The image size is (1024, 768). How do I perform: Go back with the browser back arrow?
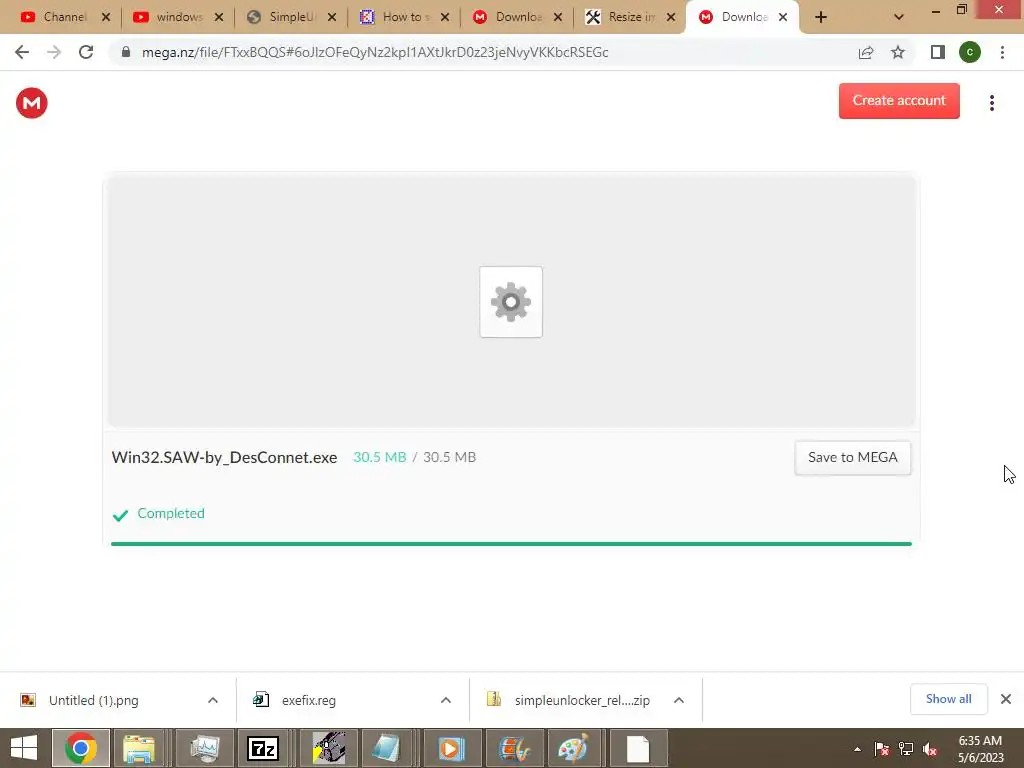(x=22, y=52)
